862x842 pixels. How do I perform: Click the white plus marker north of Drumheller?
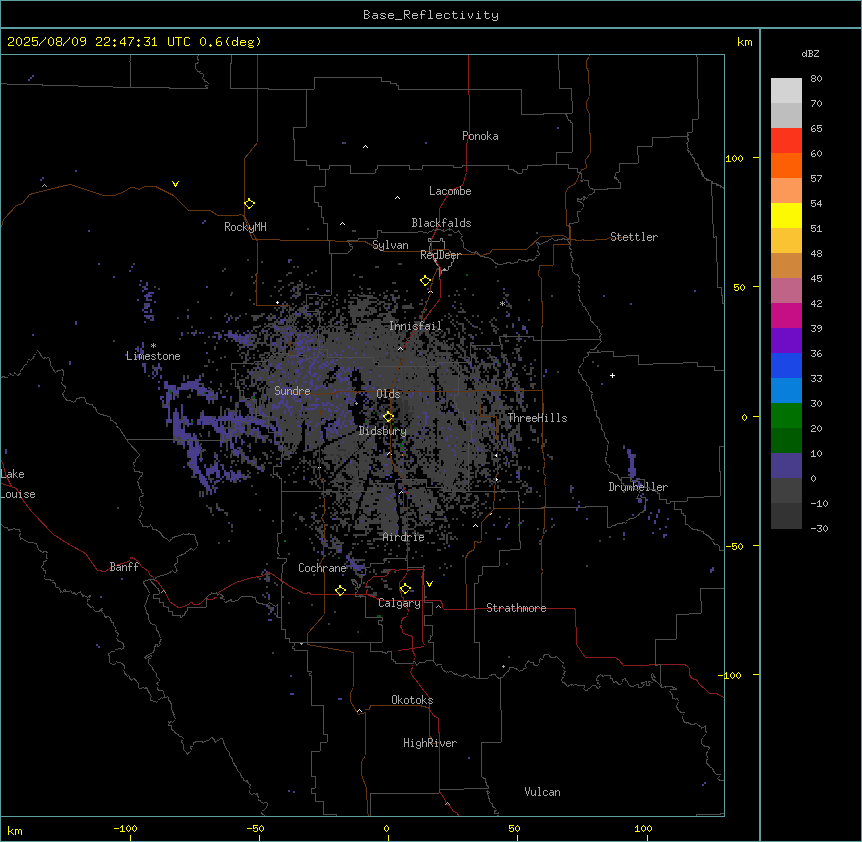[x=612, y=375]
